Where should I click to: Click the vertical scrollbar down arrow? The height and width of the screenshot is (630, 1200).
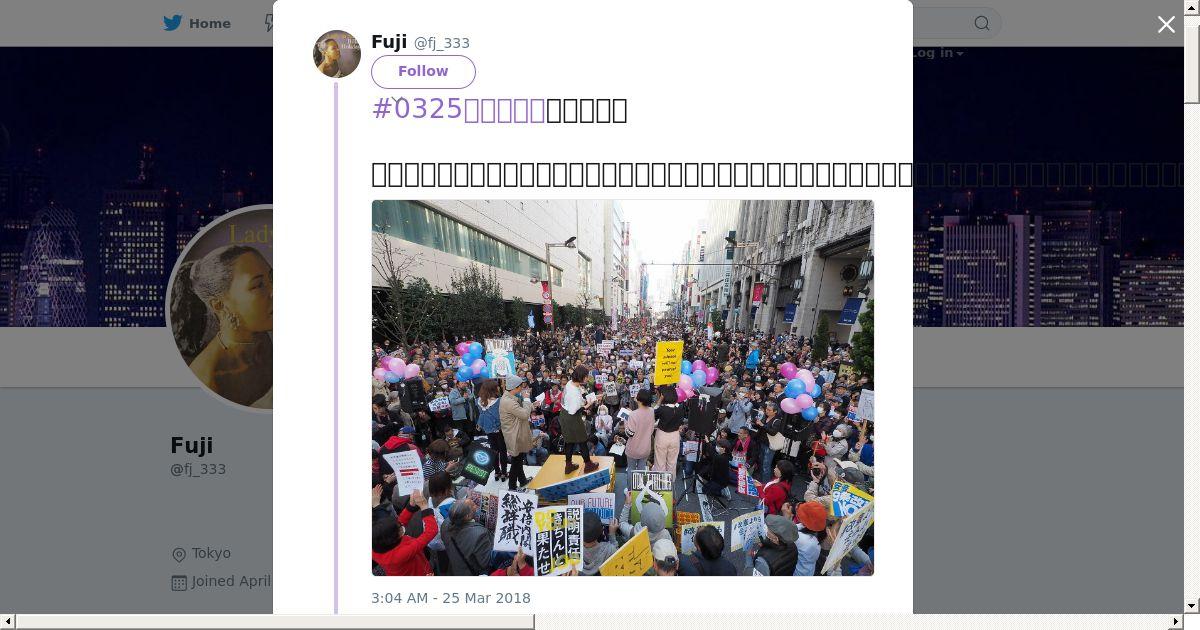(1192, 606)
